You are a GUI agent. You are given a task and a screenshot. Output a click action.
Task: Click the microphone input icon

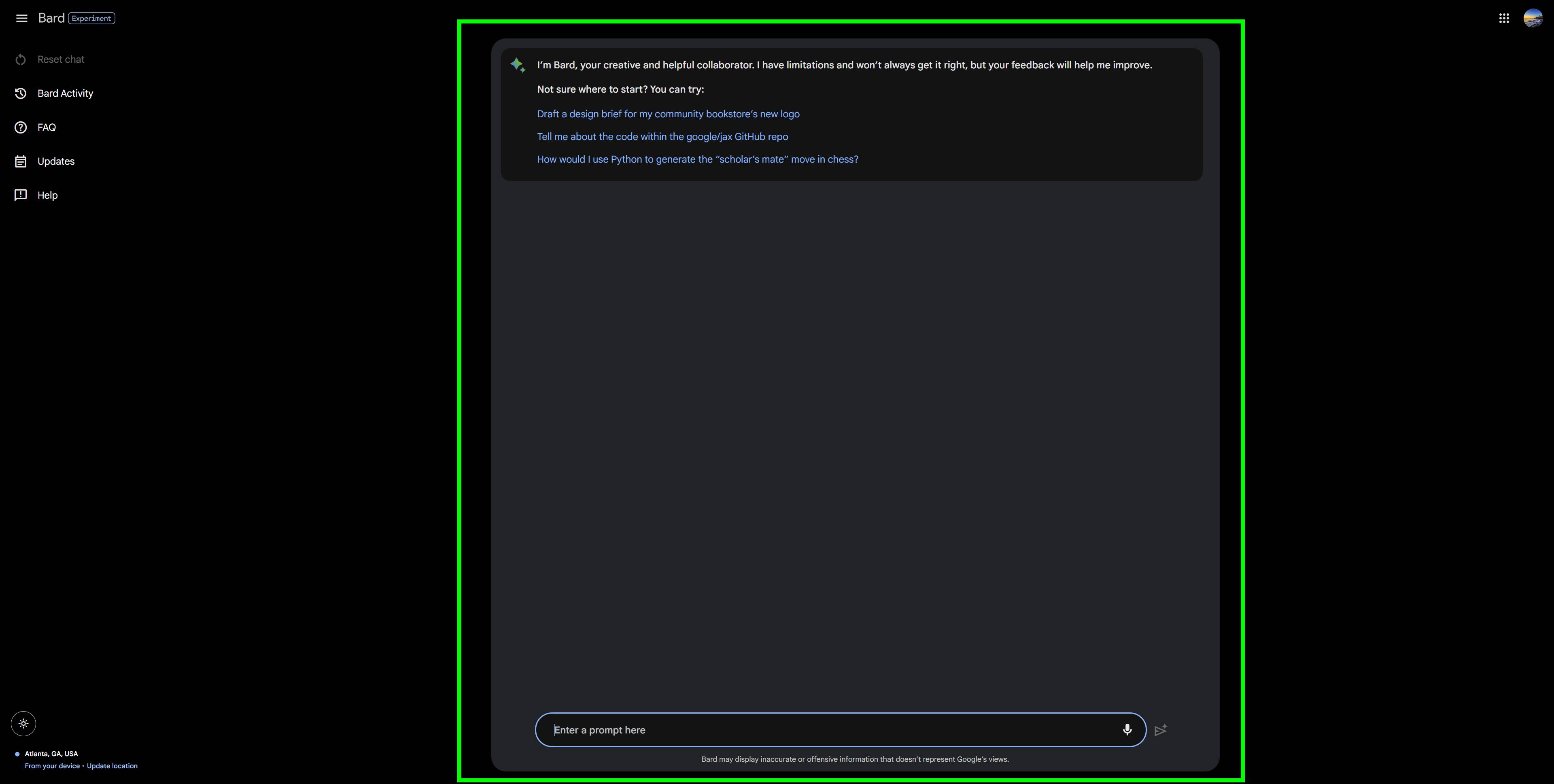coord(1127,729)
